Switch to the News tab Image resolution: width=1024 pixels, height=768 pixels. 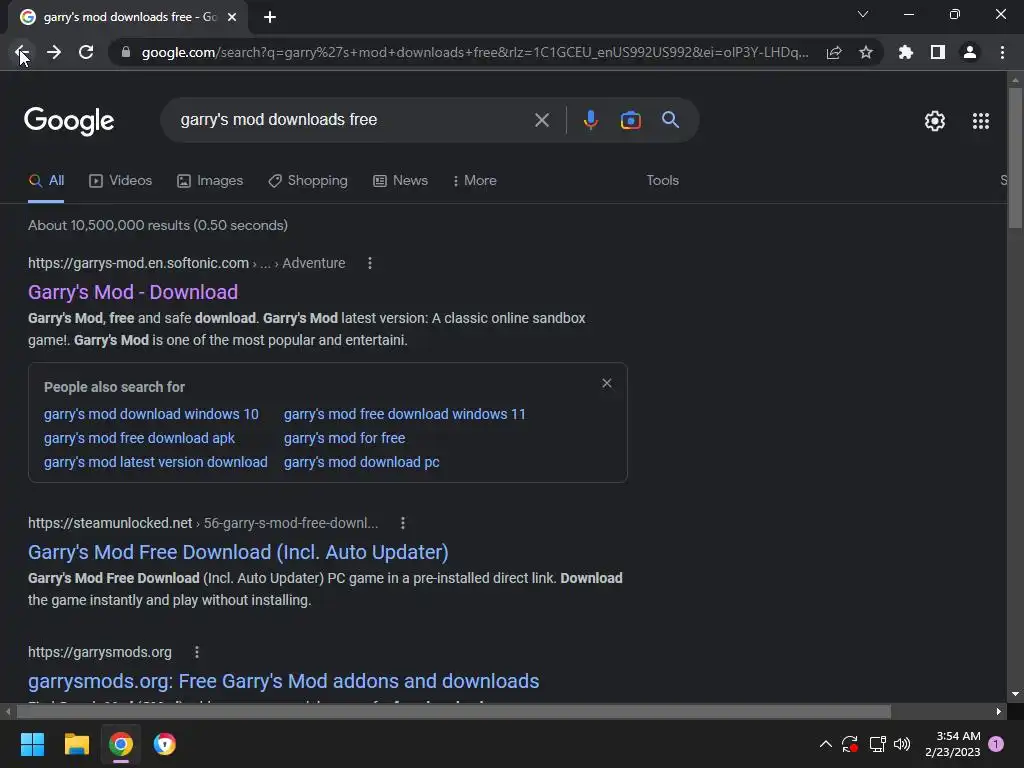pyautogui.click(x=400, y=181)
